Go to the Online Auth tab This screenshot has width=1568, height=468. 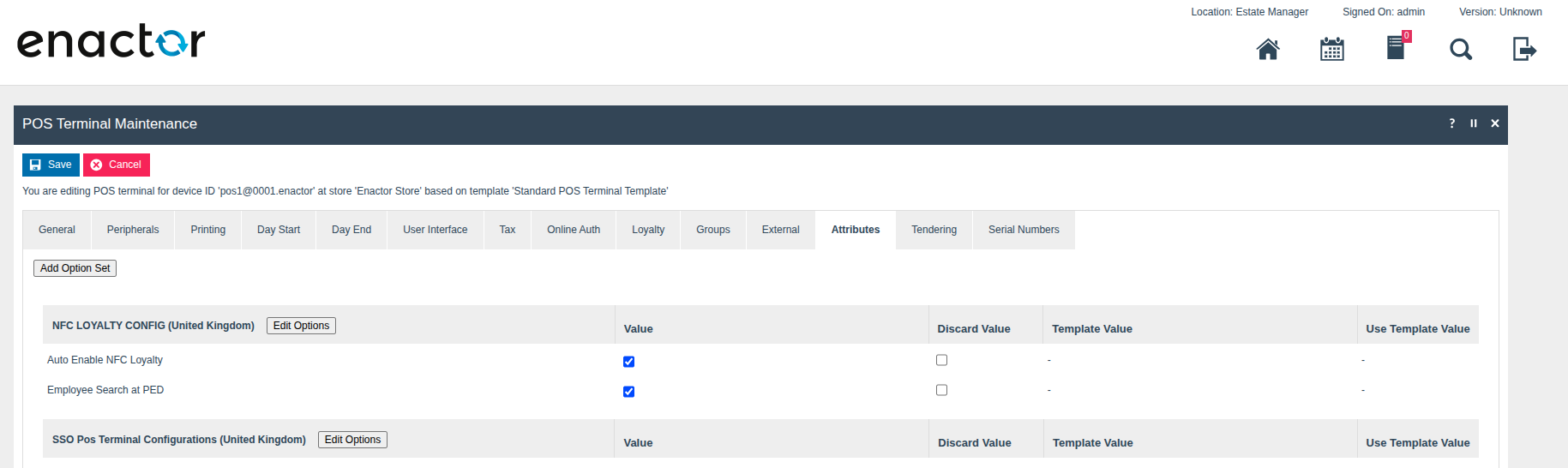coord(574,230)
